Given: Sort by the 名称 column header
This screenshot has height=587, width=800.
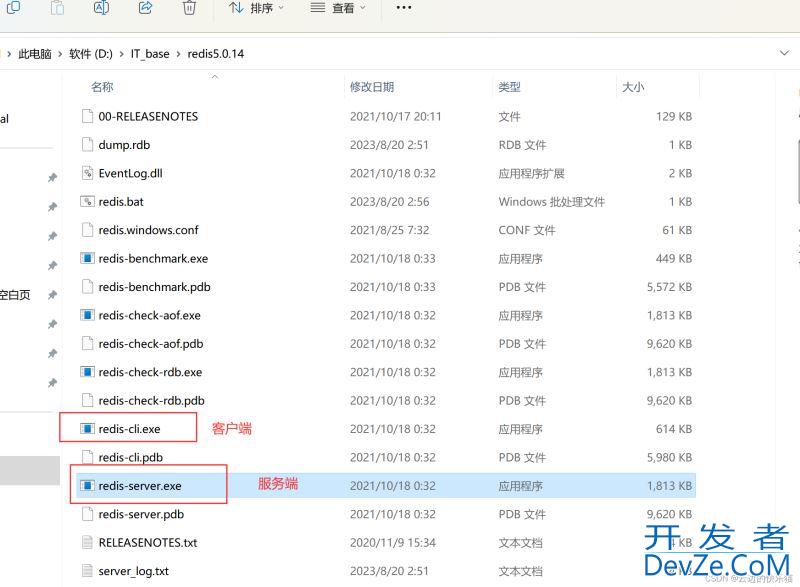Looking at the screenshot, I should click(x=102, y=88).
